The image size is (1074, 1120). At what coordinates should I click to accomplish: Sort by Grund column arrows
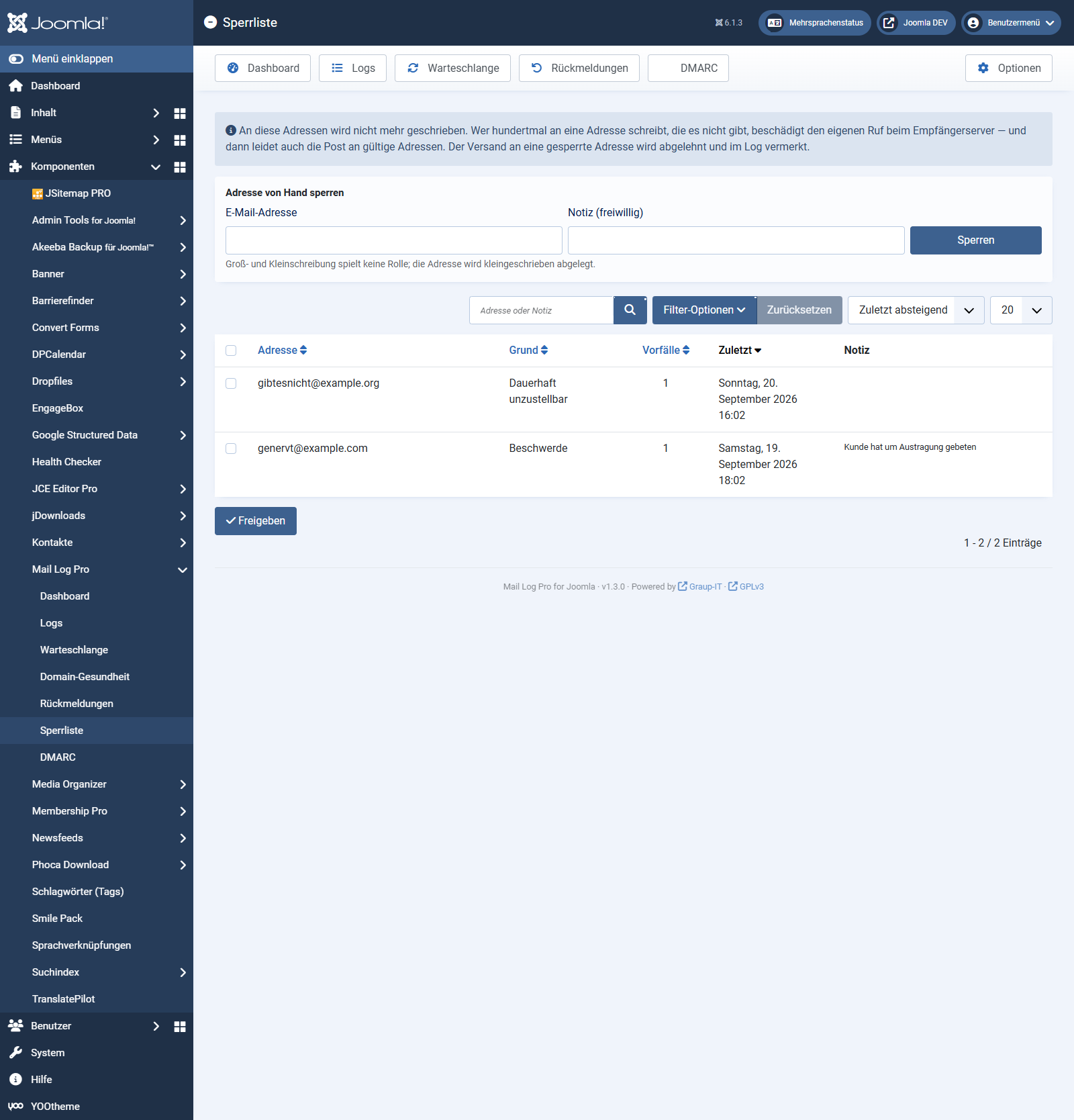point(544,350)
